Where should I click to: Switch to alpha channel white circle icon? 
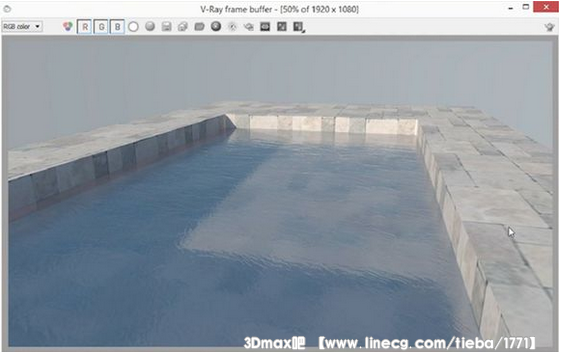point(133,27)
